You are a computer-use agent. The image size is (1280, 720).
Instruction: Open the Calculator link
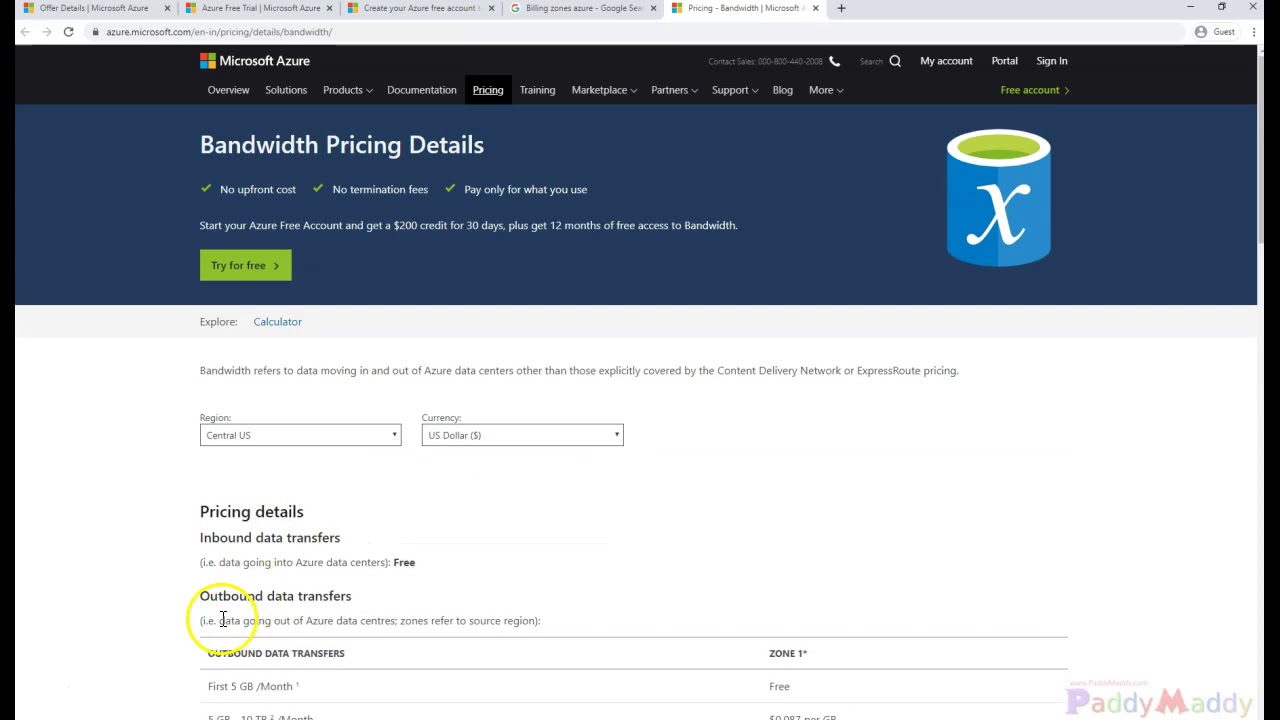click(x=277, y=322)
